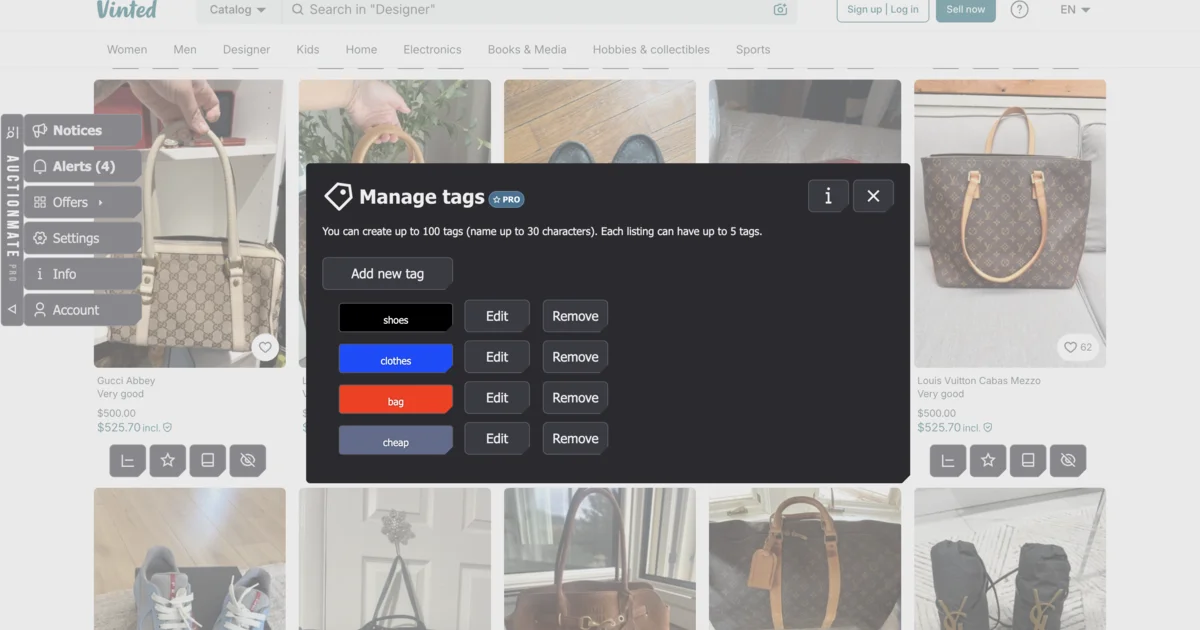Open the chart icon under Gucci Abbey
This screenshot has height=630, width=1200.
click(x=127, y=461)
